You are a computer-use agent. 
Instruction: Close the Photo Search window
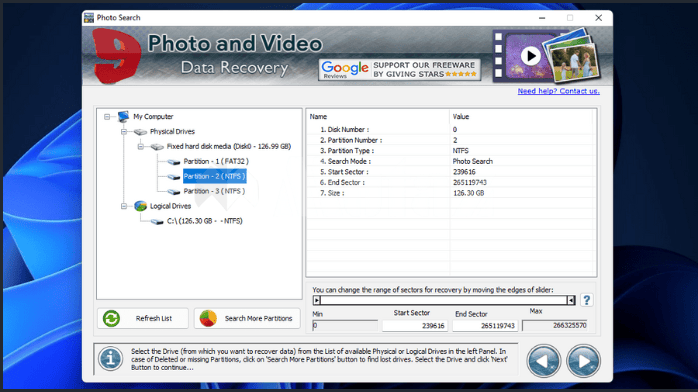pos(599,18)
